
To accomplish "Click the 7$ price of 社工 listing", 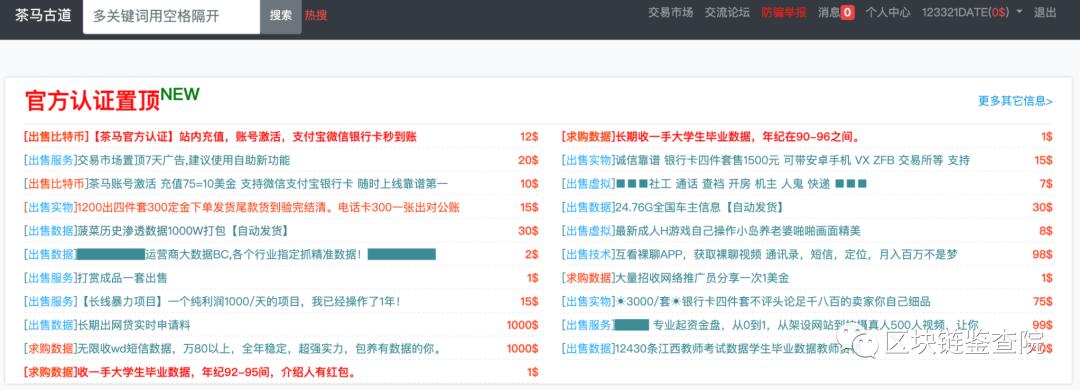I will tap(1046, 183).
